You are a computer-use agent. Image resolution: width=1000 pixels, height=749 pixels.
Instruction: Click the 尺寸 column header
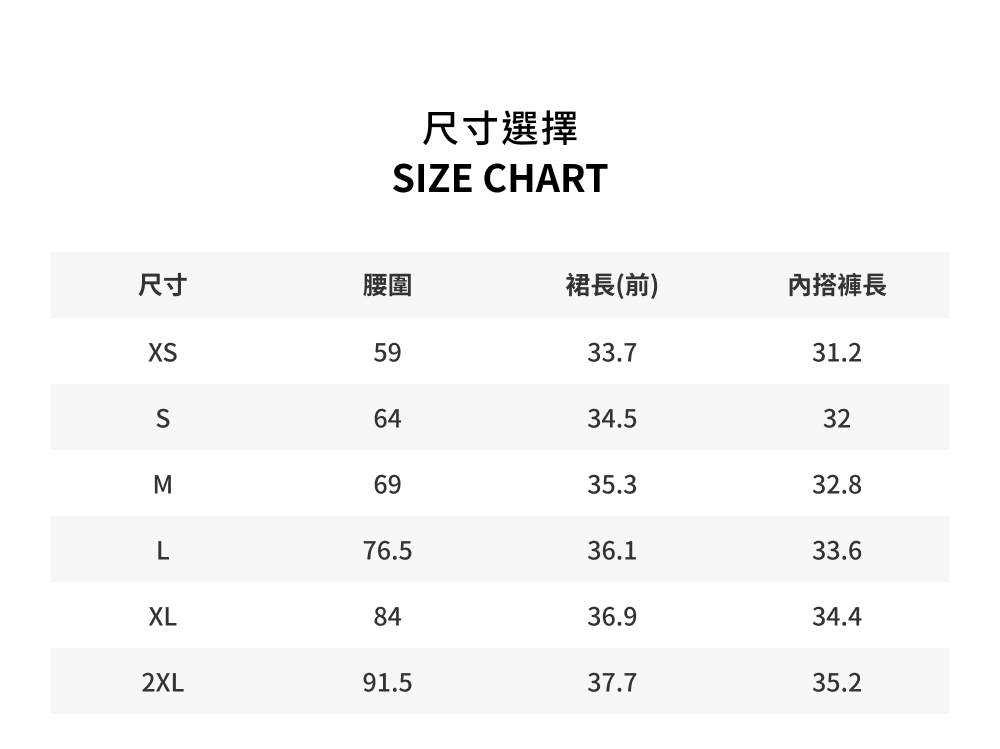(163, 285)
